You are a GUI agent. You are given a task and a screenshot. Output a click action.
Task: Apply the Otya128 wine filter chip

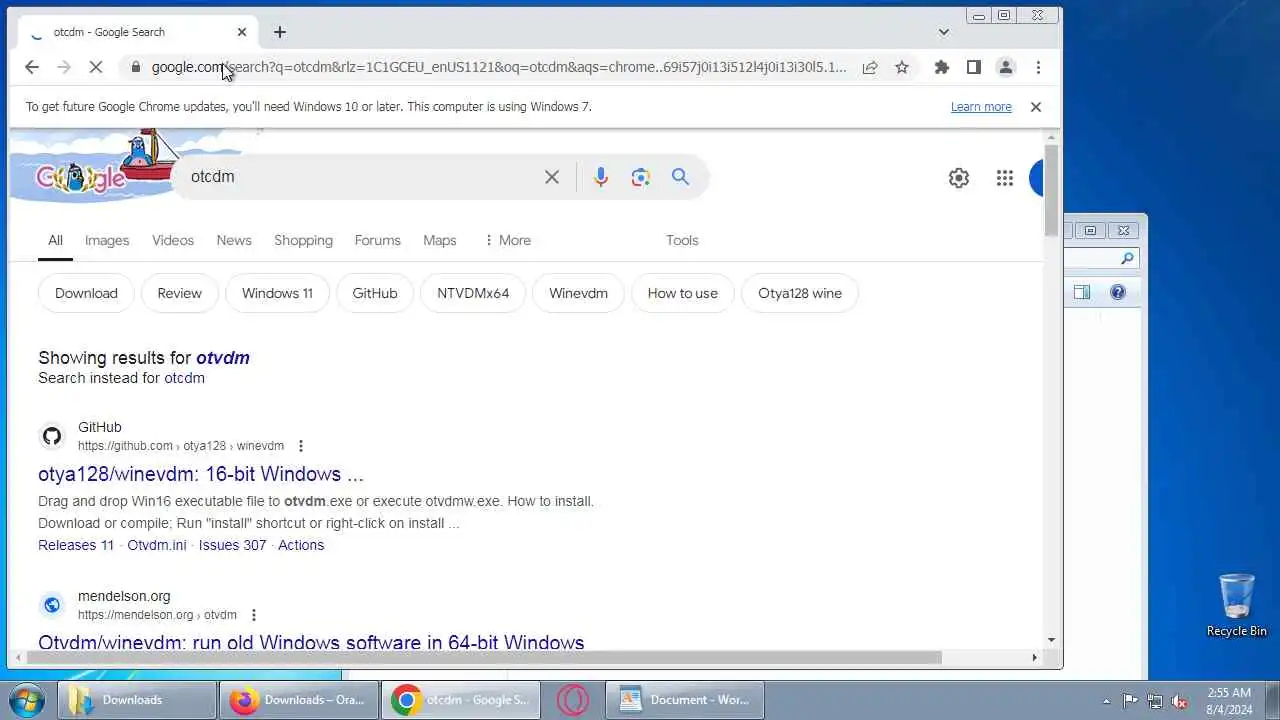[x=800, y=293]
